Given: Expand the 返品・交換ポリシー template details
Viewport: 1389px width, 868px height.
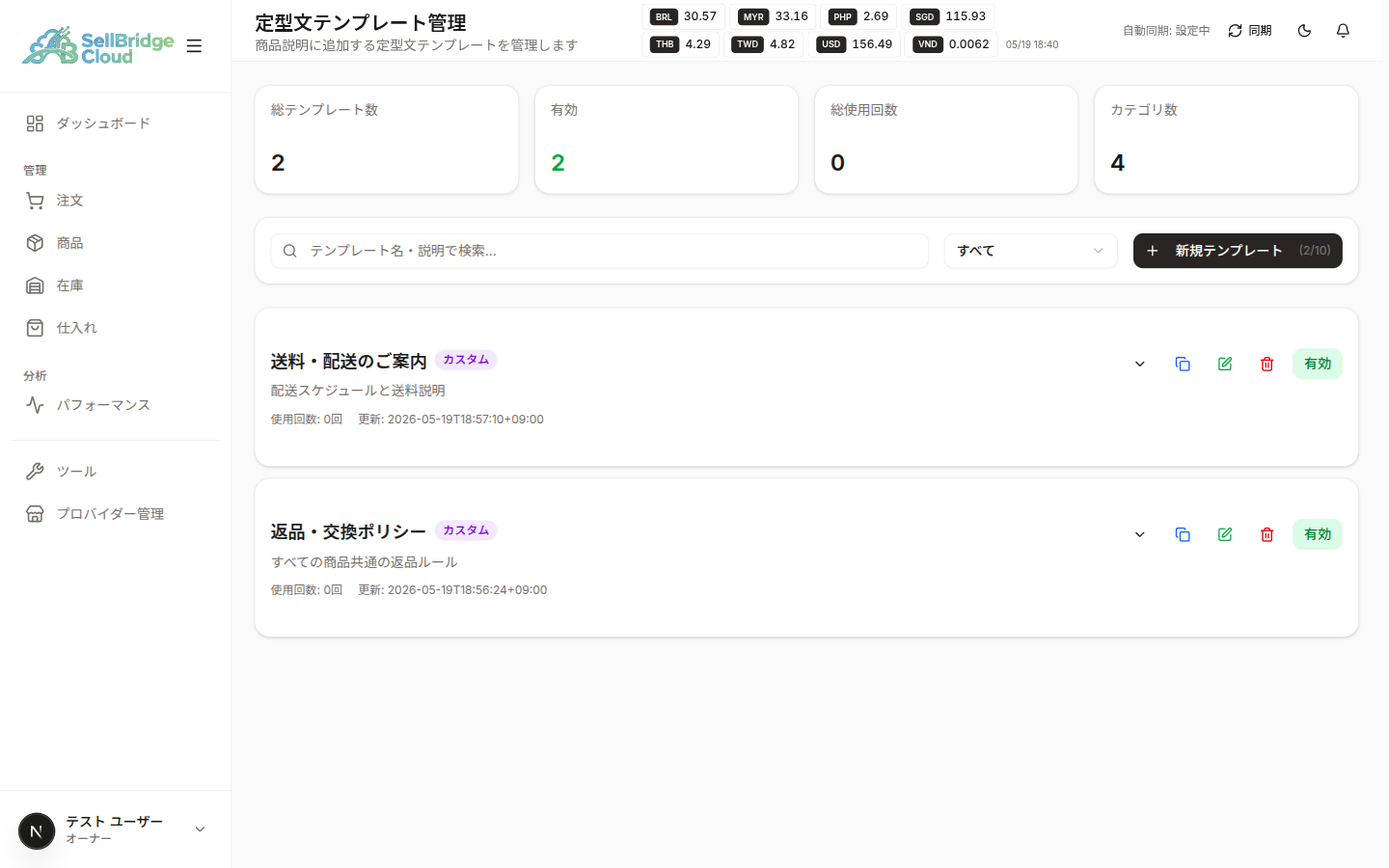Looking at the screenshot, I should click(1140, 534).
